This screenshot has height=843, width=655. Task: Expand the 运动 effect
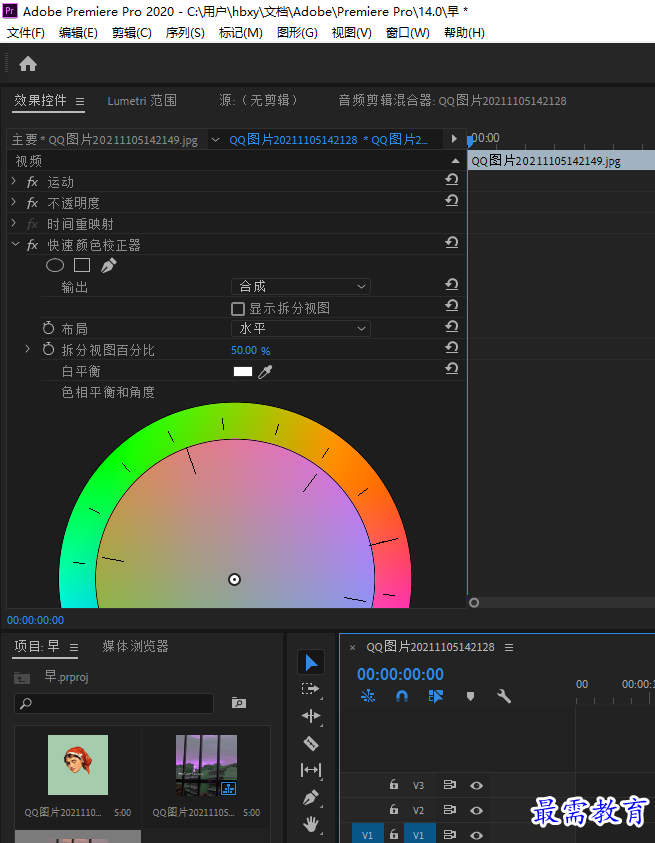(14, 182)
